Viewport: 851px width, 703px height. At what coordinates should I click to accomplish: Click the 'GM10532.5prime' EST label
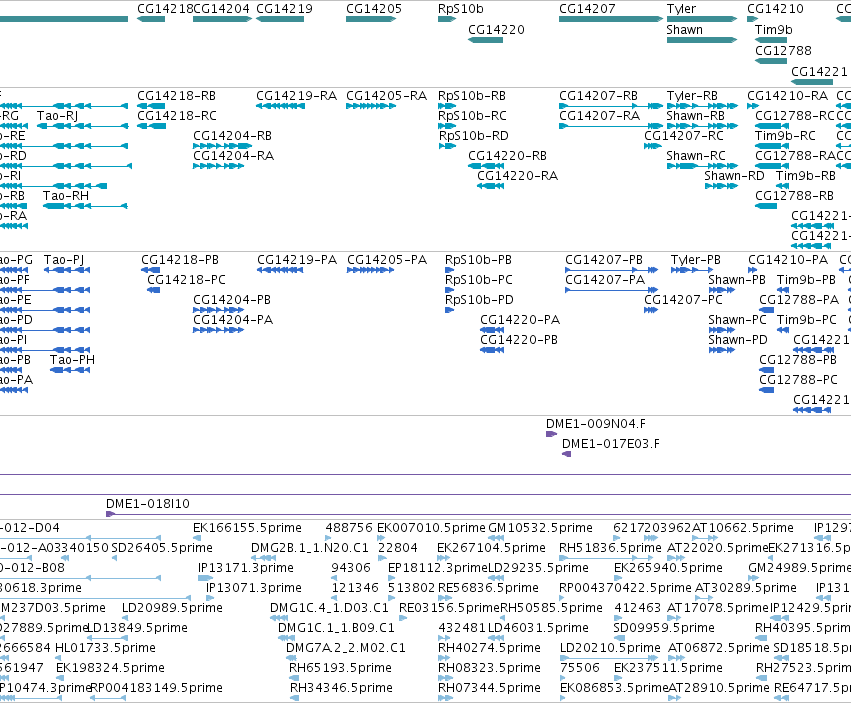541,528
